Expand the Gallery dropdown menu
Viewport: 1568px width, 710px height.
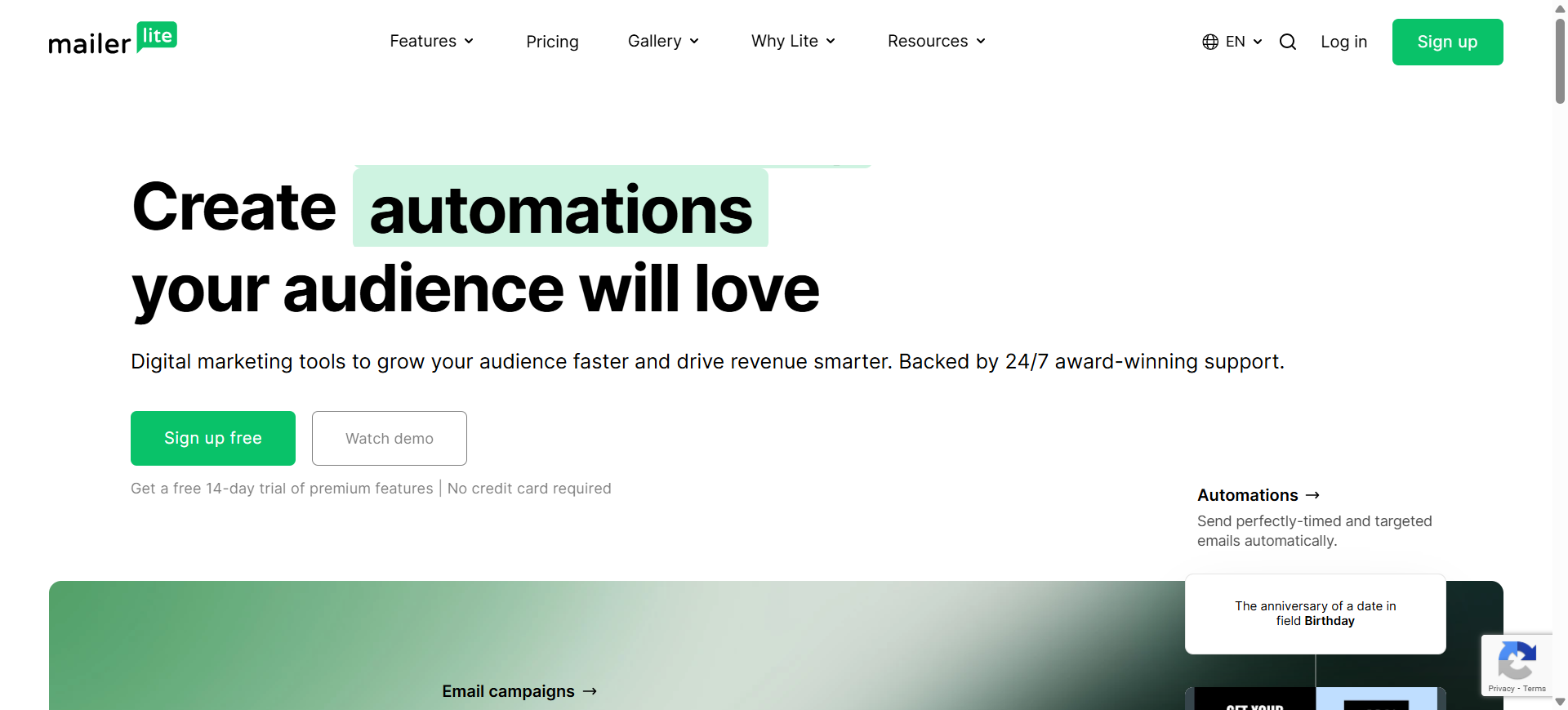[x=663, y=41]
